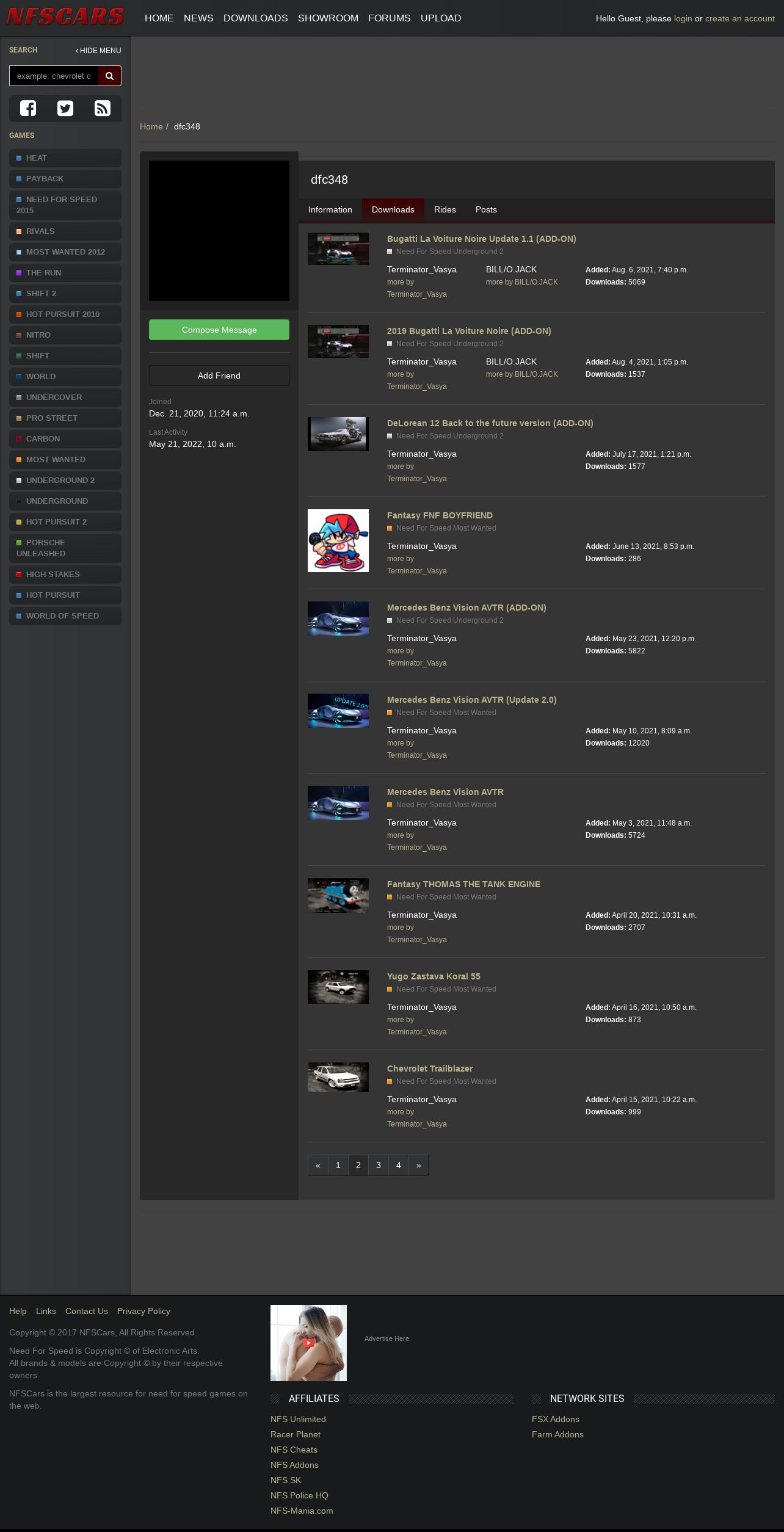
Task: Open the NEWS menu item
Action: [198, 18]
